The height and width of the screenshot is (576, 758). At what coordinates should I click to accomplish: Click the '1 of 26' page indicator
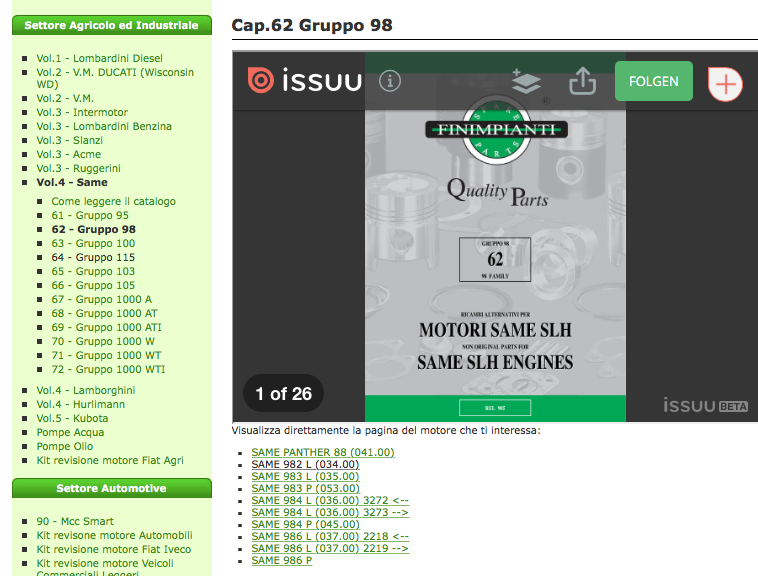284,393
